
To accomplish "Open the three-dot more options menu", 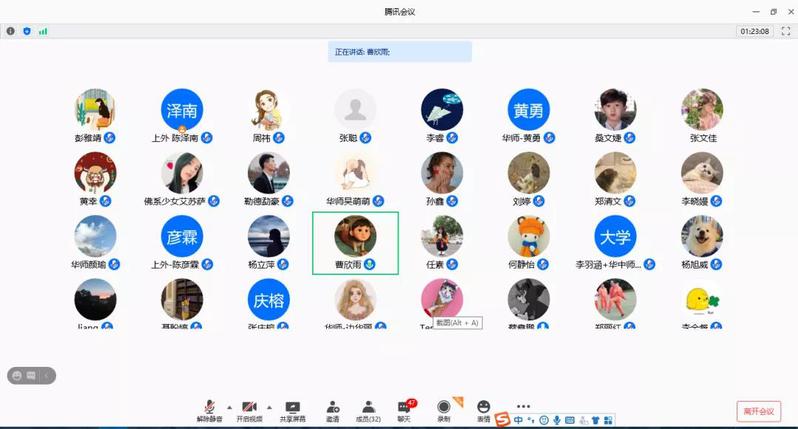I will (x=523, y=407).
